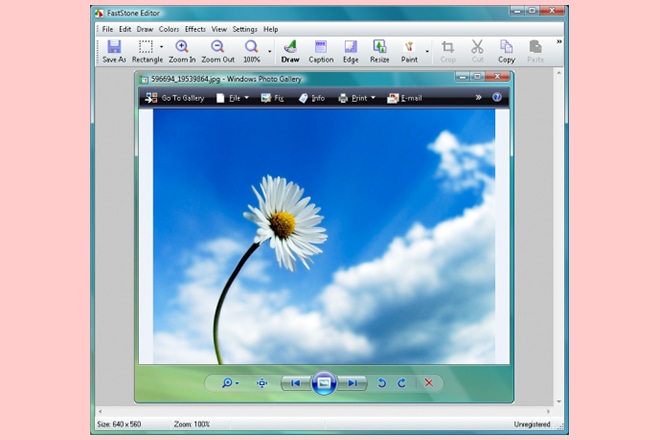Click Go To Gallery in Photo Gallery
Screen dimensions: 660x440
[175, 98]
